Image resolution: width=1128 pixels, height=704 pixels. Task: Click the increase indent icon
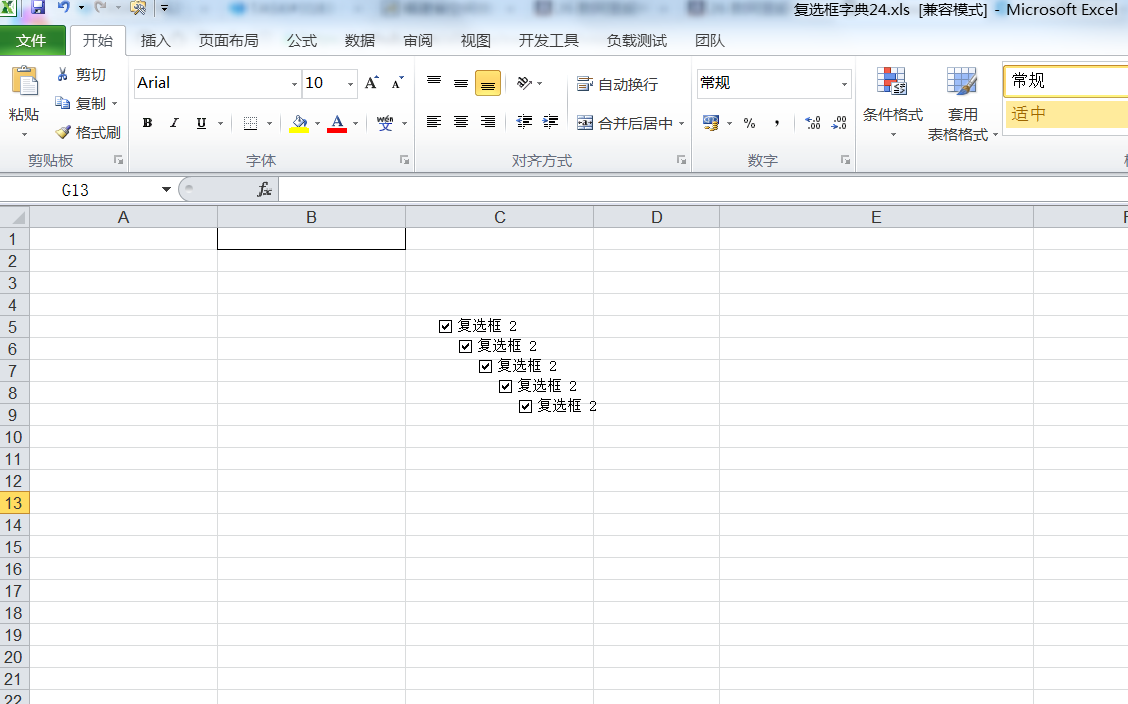550,122
